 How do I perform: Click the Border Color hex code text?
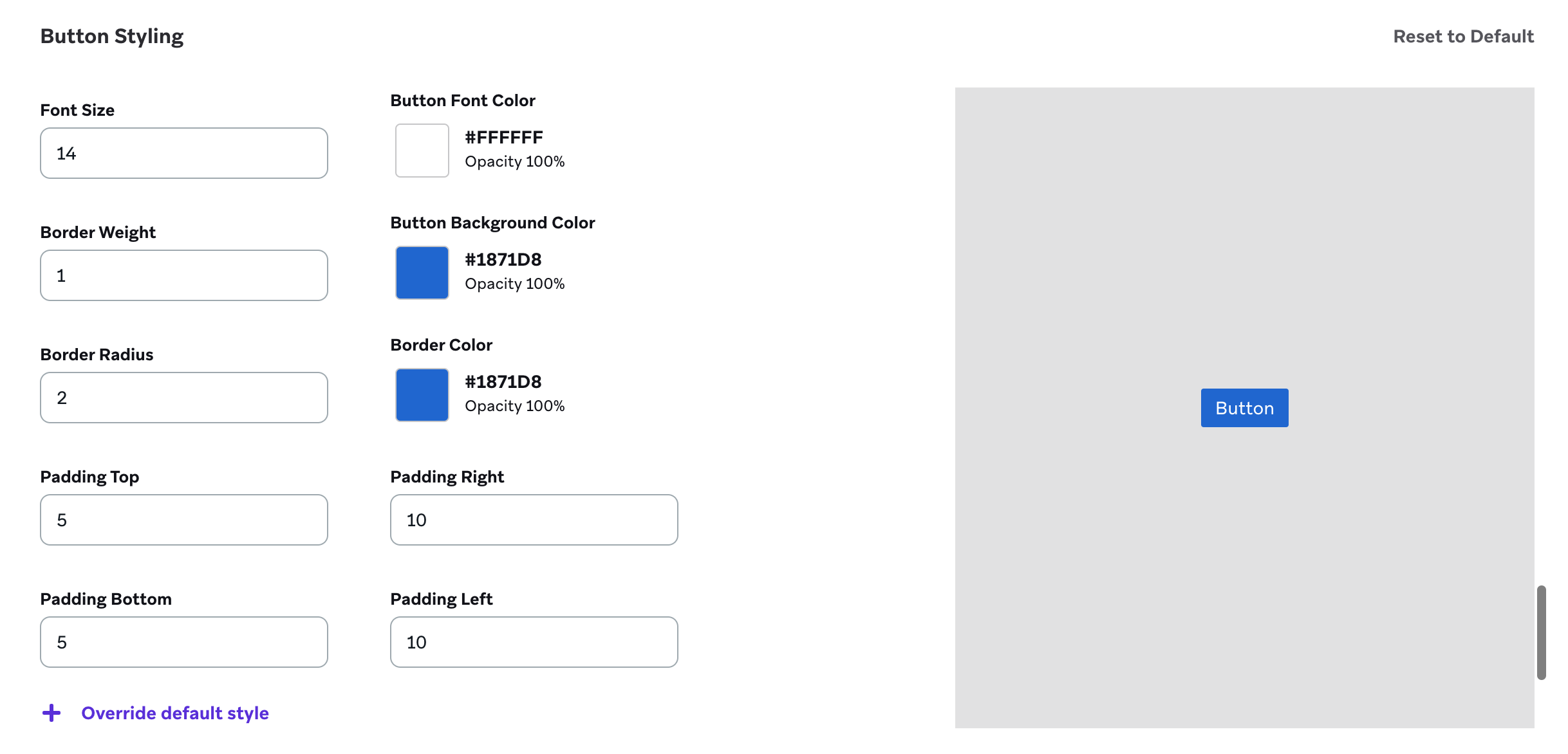click(x=503, y=382)
